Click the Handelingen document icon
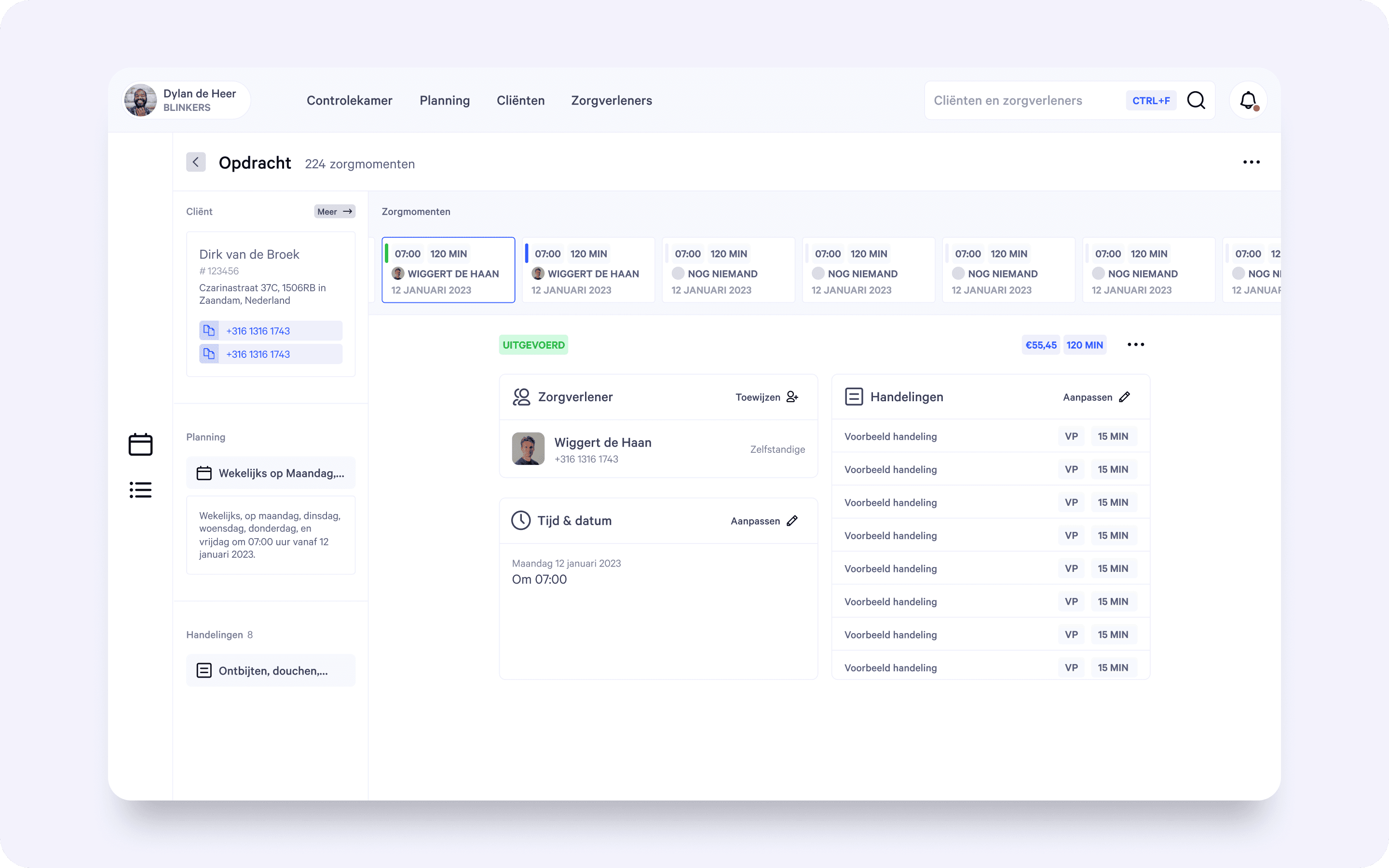Viewport: 1389px width, 868px height. pos(854,397)
